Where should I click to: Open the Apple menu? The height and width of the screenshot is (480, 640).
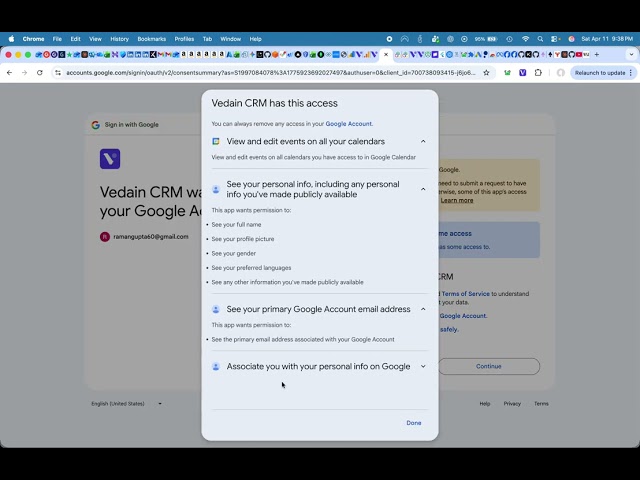click(11, 39)
